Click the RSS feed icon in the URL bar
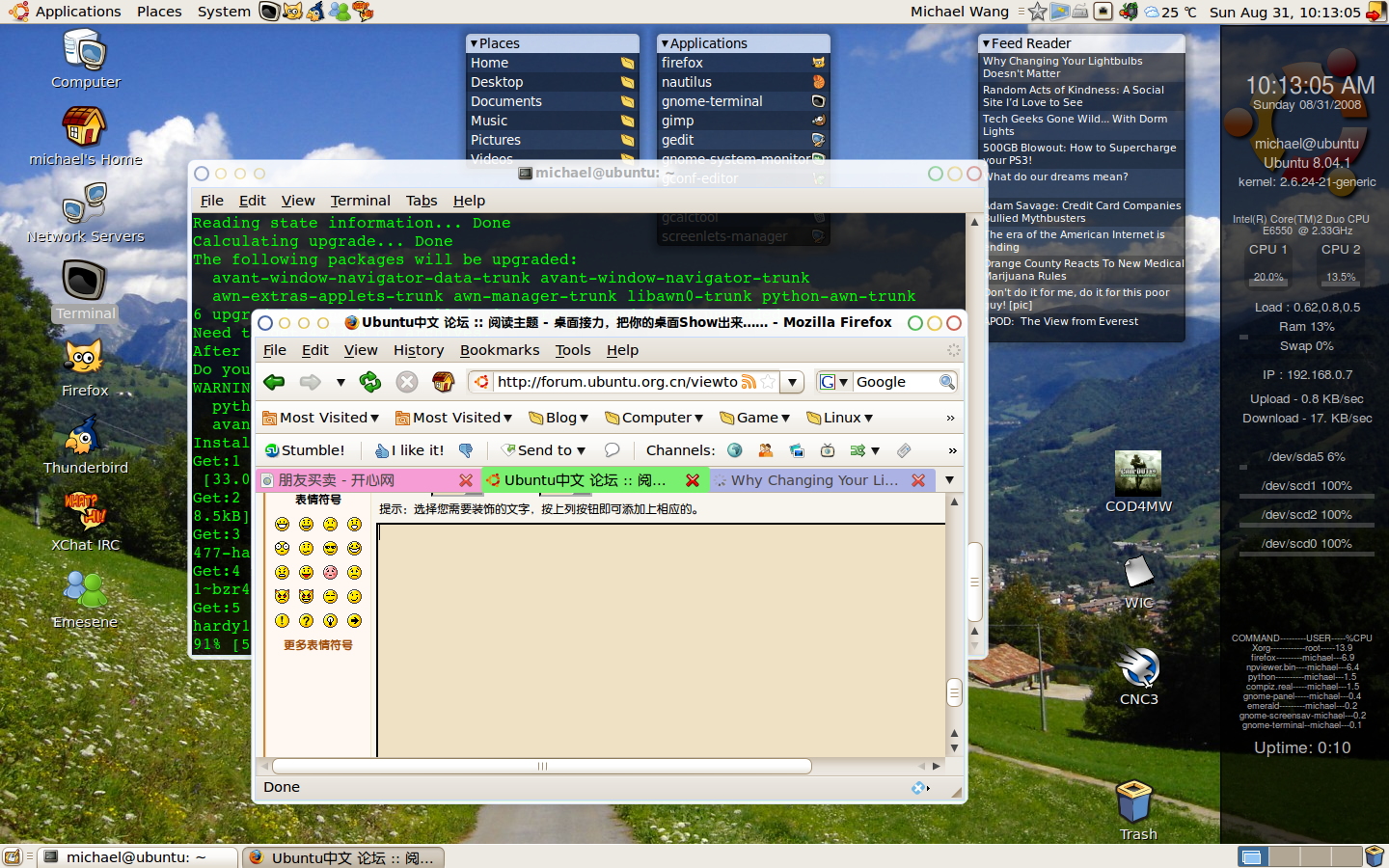Screen dimensions: 1389x868 coord(749,382)
